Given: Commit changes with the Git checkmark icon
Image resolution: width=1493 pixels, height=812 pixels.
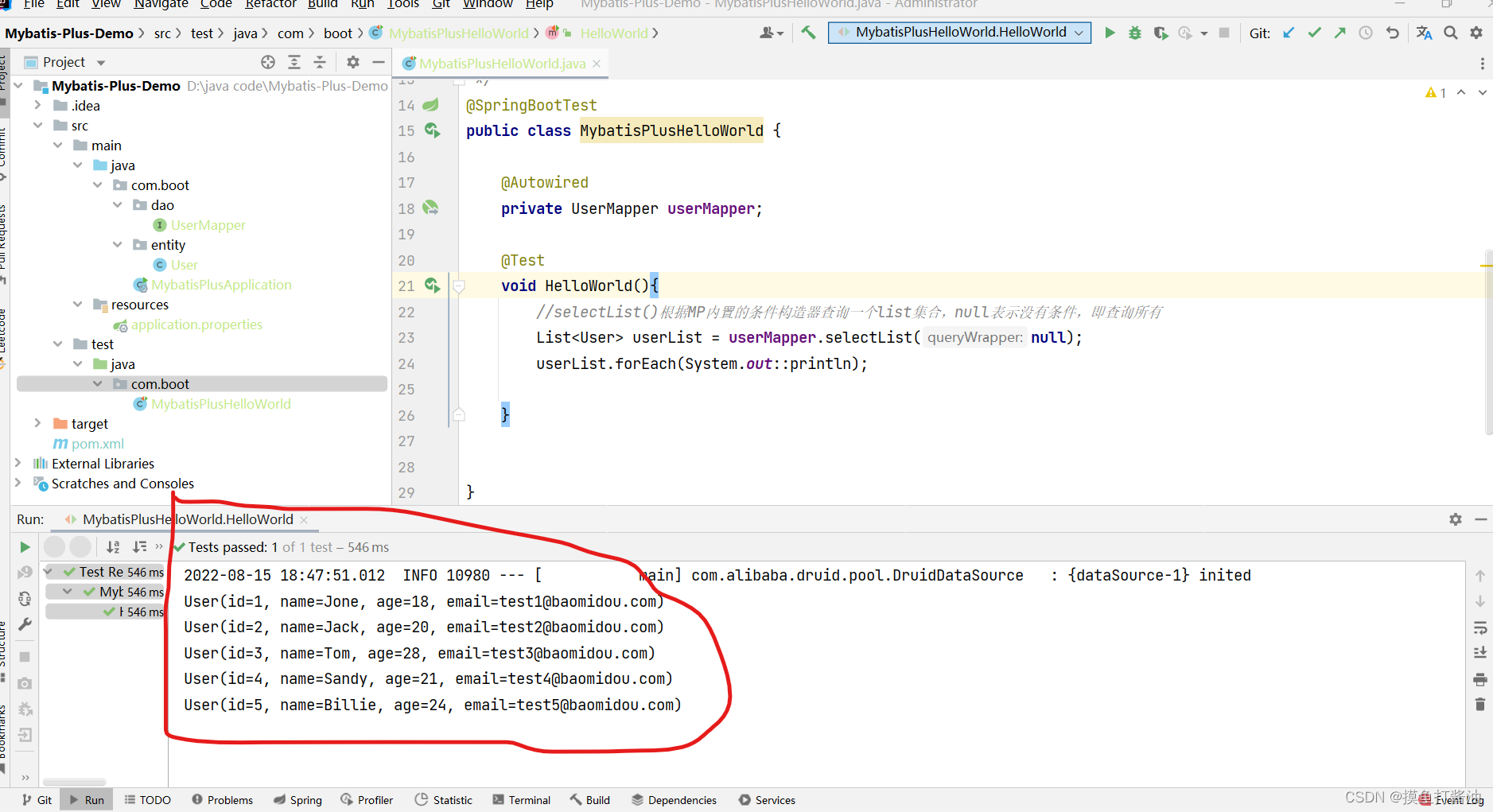Looking at the screenshot, I should [x=1315, y=33].
